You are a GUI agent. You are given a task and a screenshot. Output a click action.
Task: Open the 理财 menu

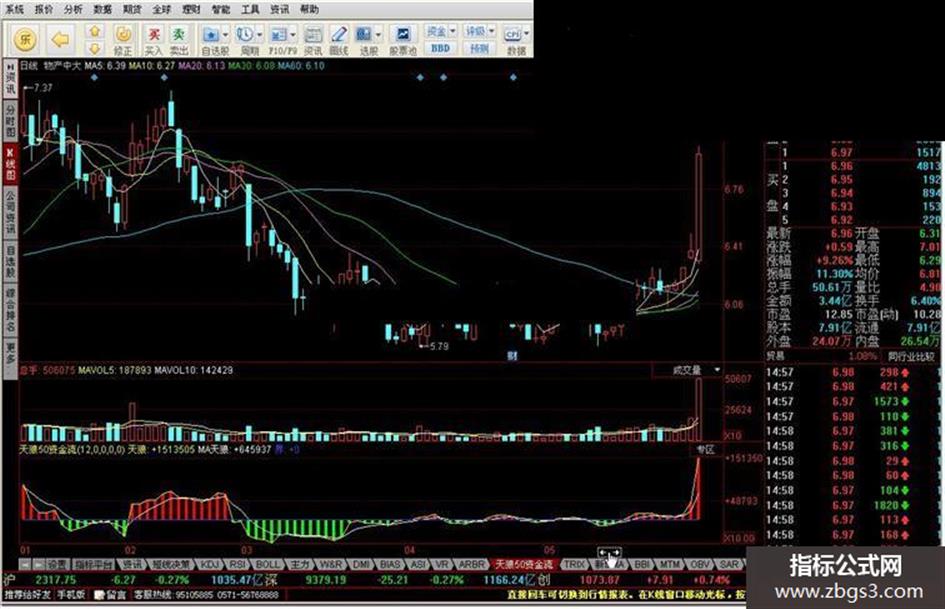tap(192, 9)
